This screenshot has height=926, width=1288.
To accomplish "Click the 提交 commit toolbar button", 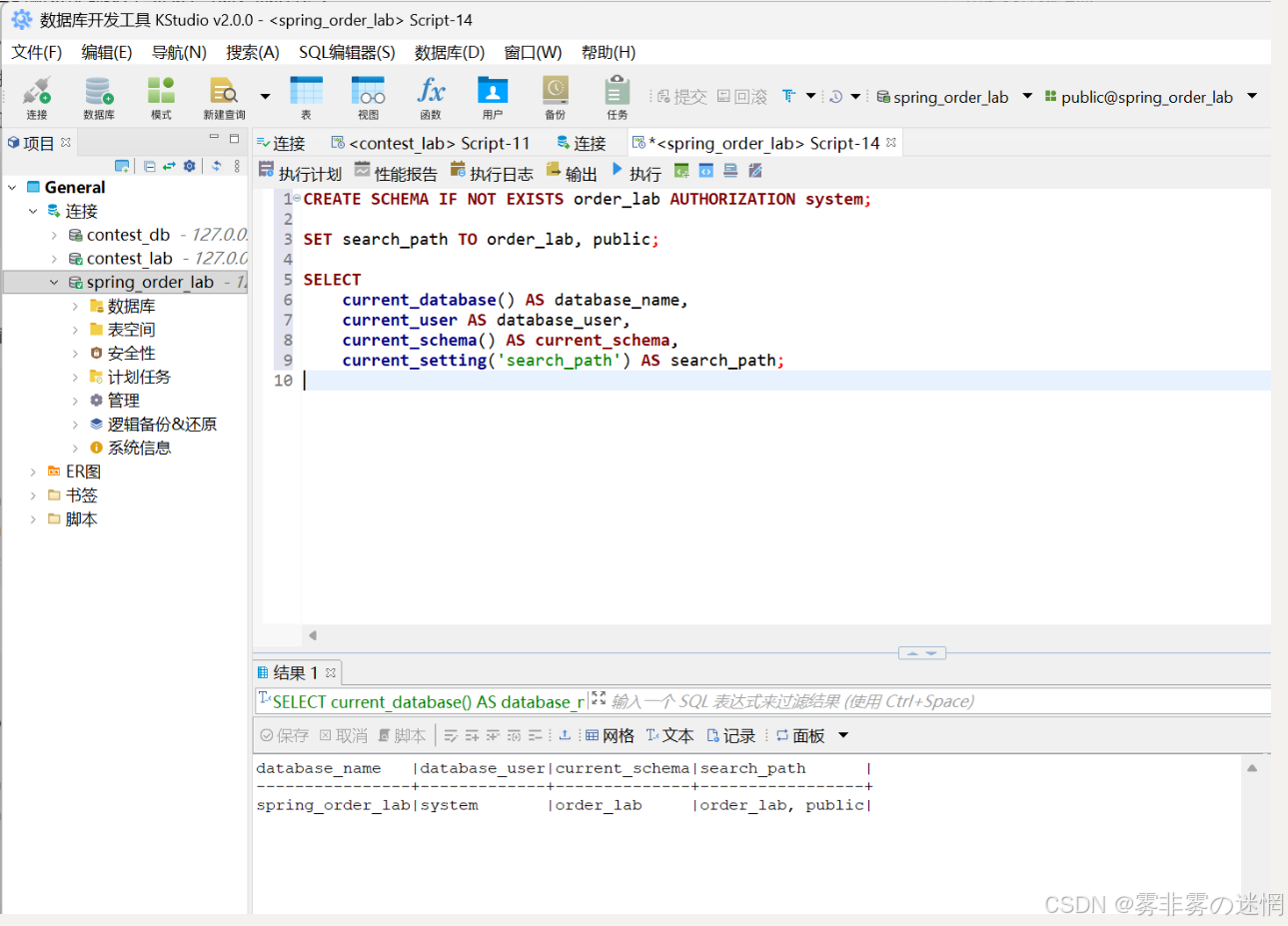I will tap(681, 97).
